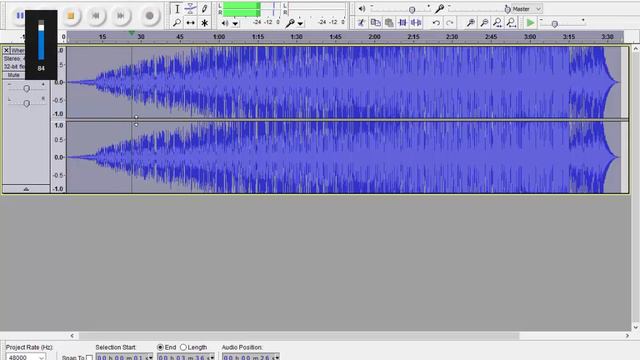Open the Project Rate 48000 dropdown
This screenshot has width=640, height=360.
coord(26,357)
